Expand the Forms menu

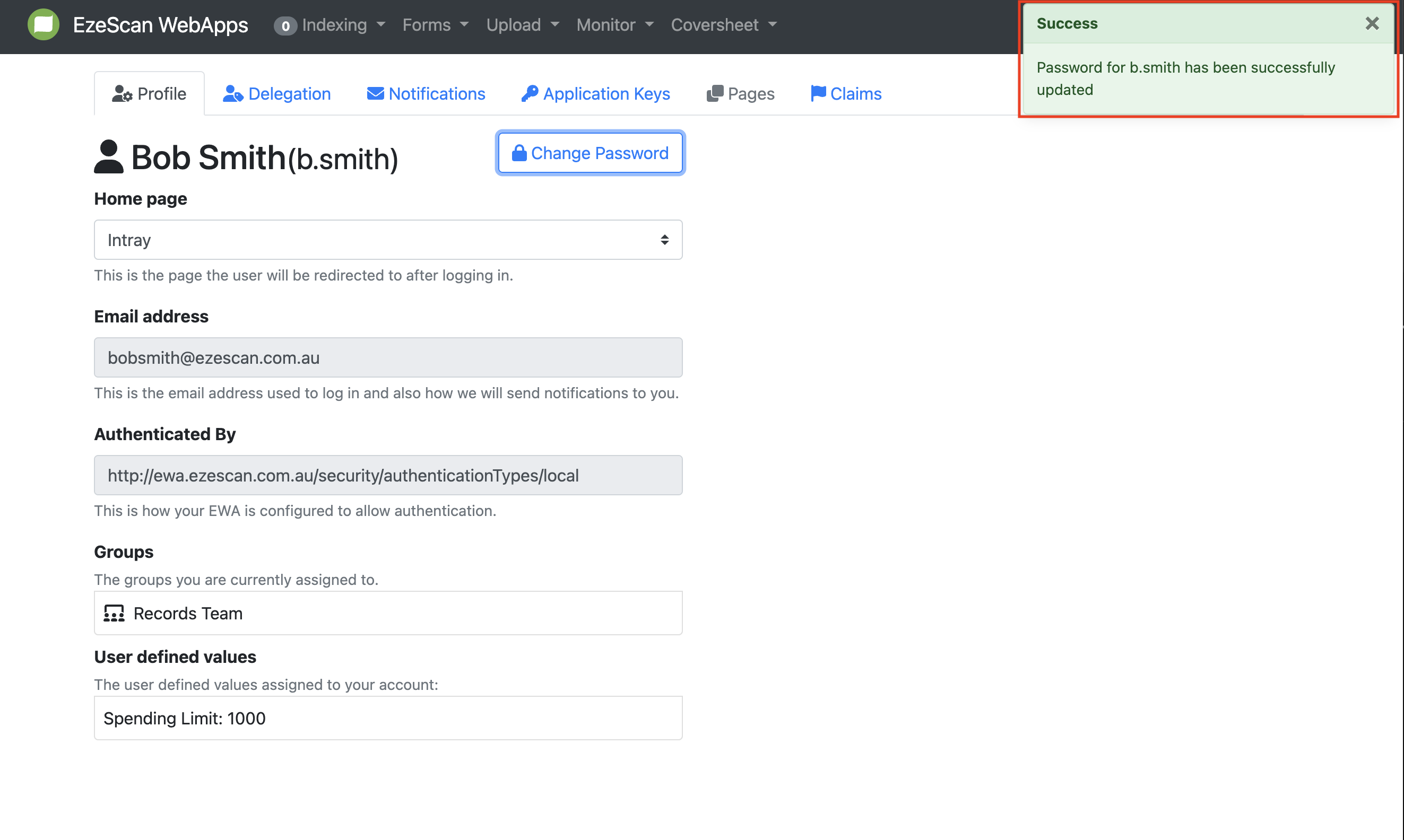coord(435,25)
